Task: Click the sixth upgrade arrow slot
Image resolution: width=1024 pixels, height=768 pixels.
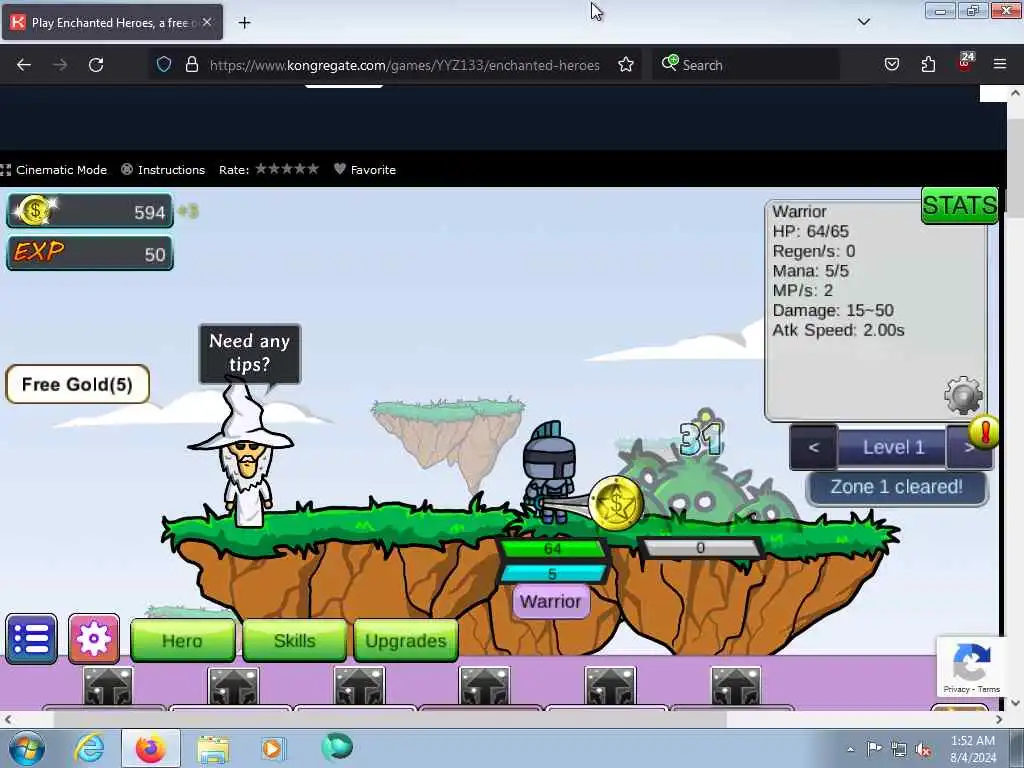Action: point(735,686)
